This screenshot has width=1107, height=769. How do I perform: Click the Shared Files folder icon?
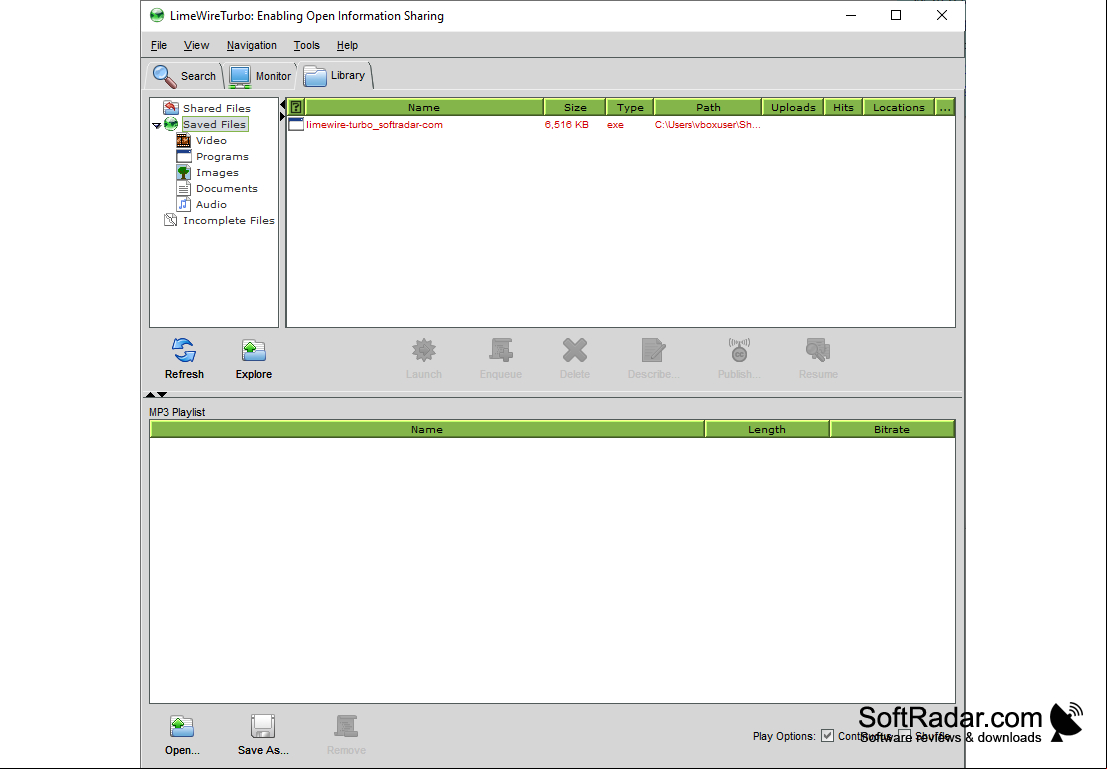click(170, 108)
